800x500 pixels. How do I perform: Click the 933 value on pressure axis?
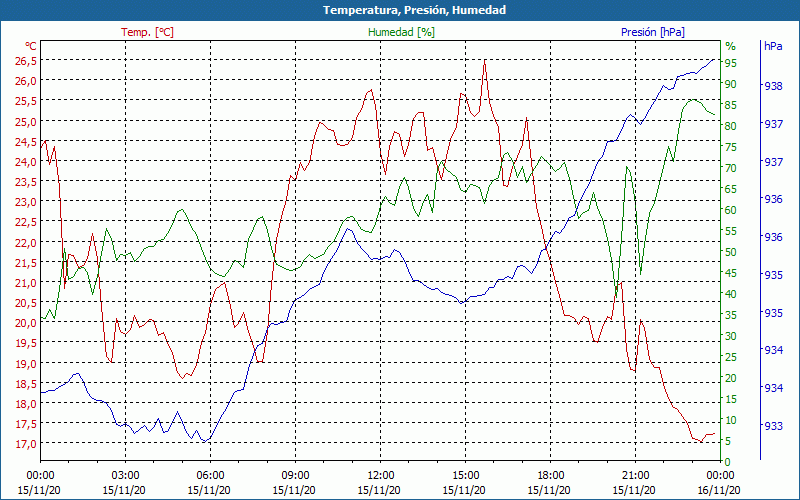point(773,426)
